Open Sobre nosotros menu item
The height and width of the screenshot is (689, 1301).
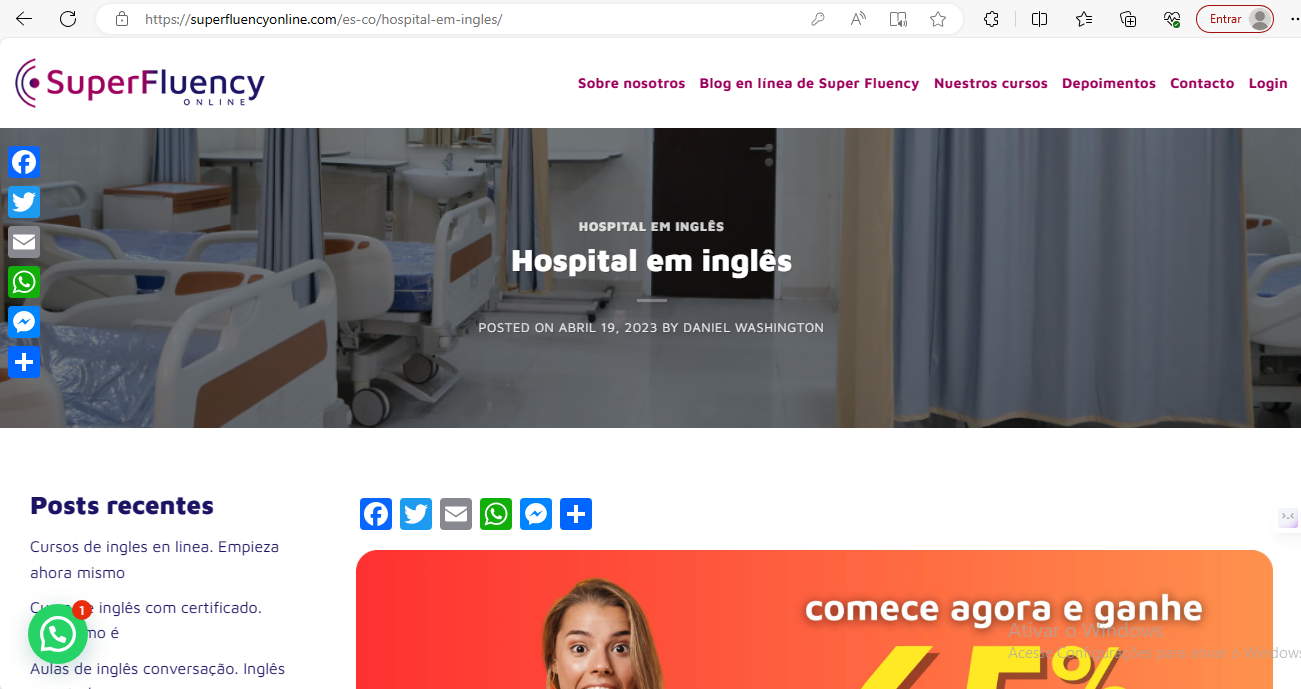point(631,83)
